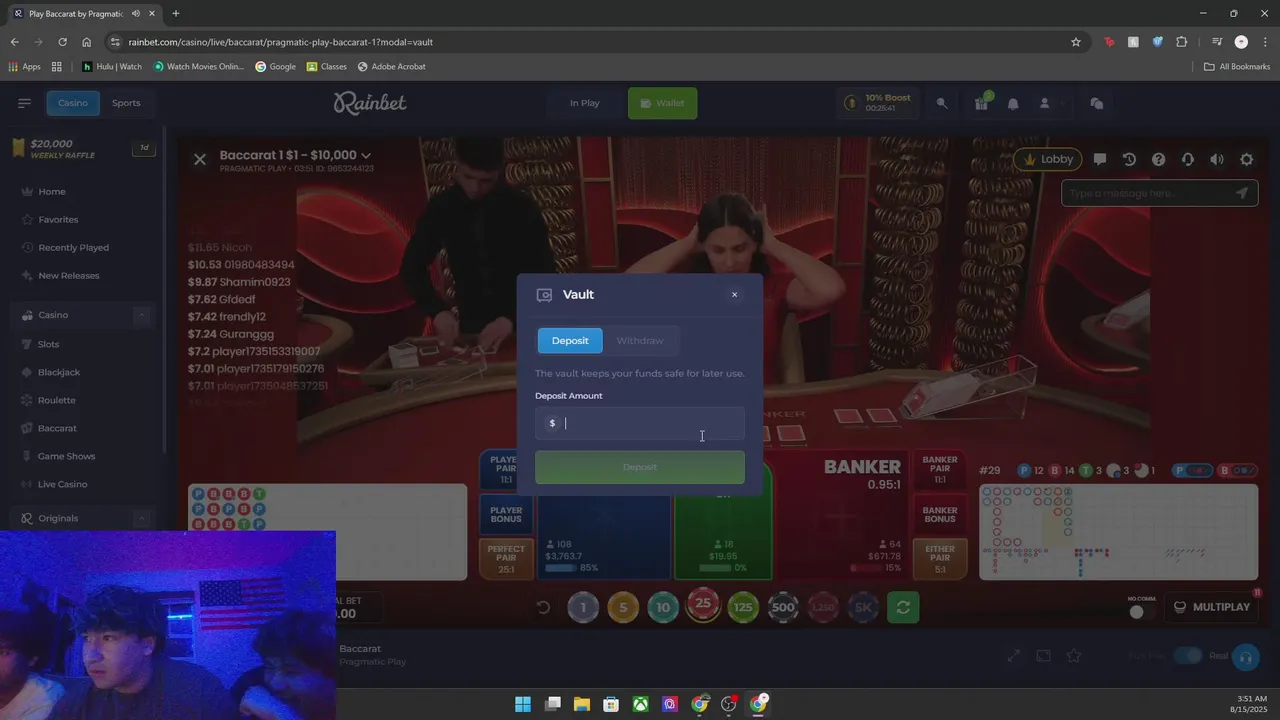This screenshot has width=1280, height=720.
Task: Select the Deposit tab in Vault
Action: tap(570, 341)
